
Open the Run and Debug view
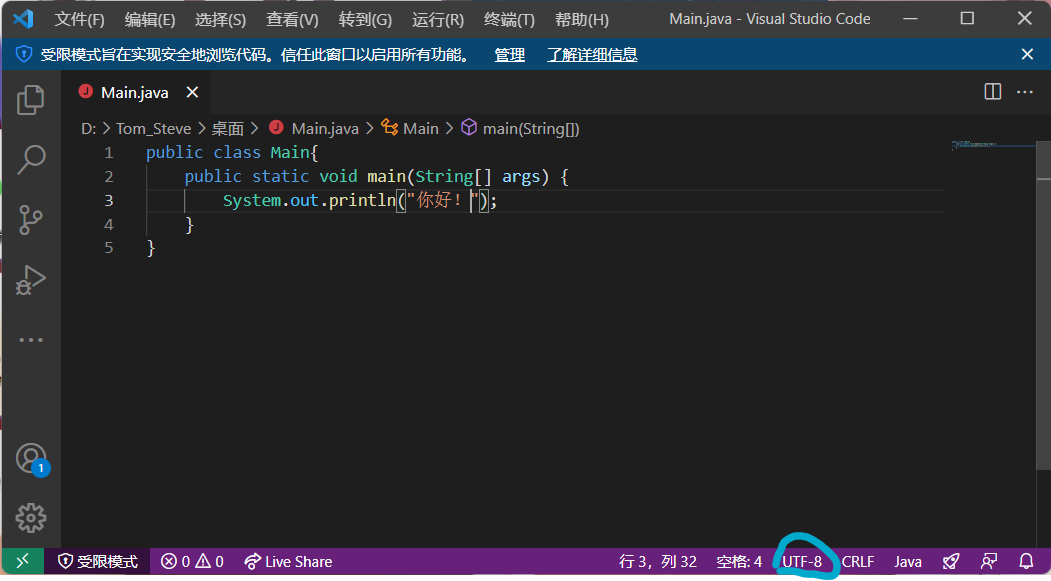[x=30, y=280]
